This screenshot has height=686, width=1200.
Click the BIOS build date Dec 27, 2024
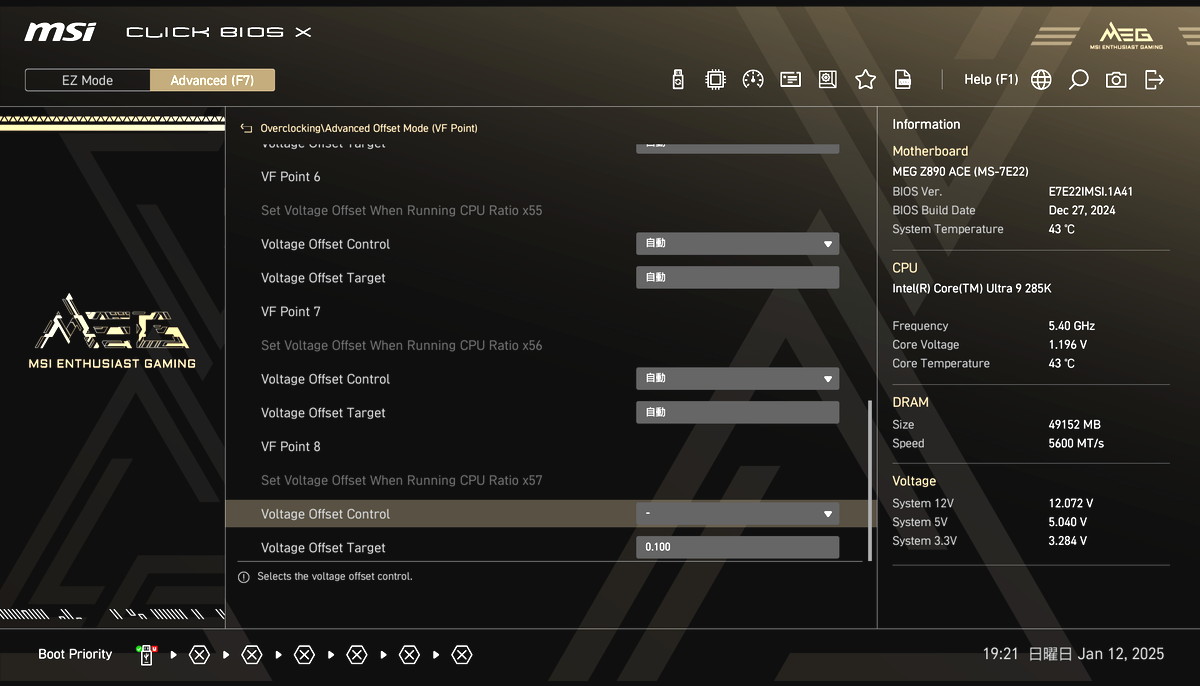(x=1084, y=211)
